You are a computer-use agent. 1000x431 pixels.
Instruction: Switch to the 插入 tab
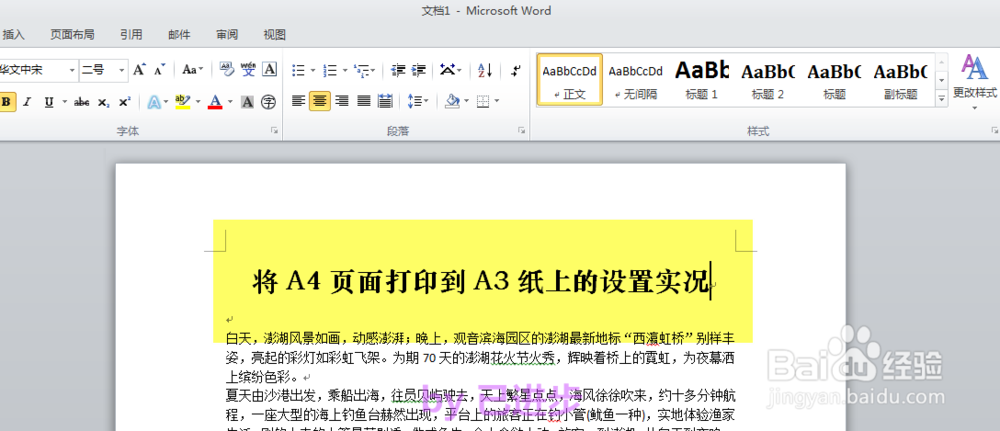tap(13, 34)
